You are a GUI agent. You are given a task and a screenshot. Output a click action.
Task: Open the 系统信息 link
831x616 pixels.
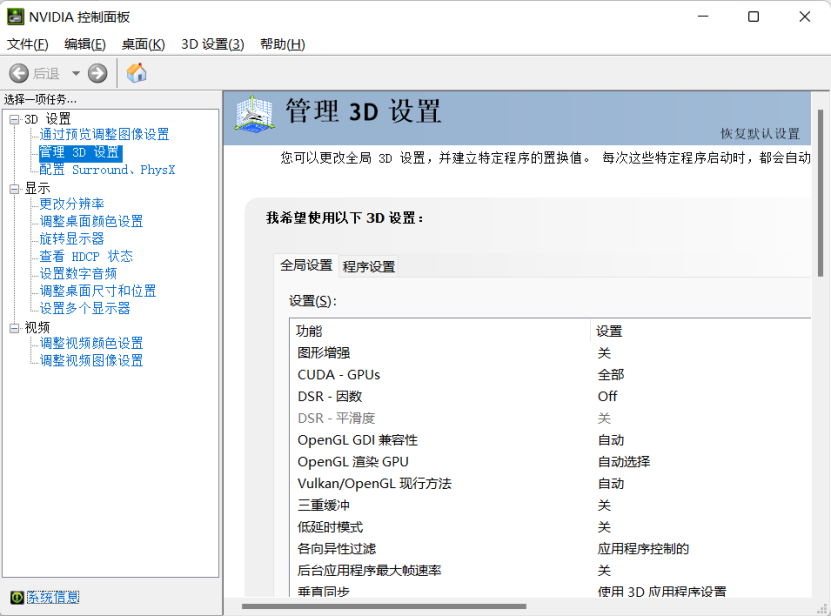click(53, 597)
